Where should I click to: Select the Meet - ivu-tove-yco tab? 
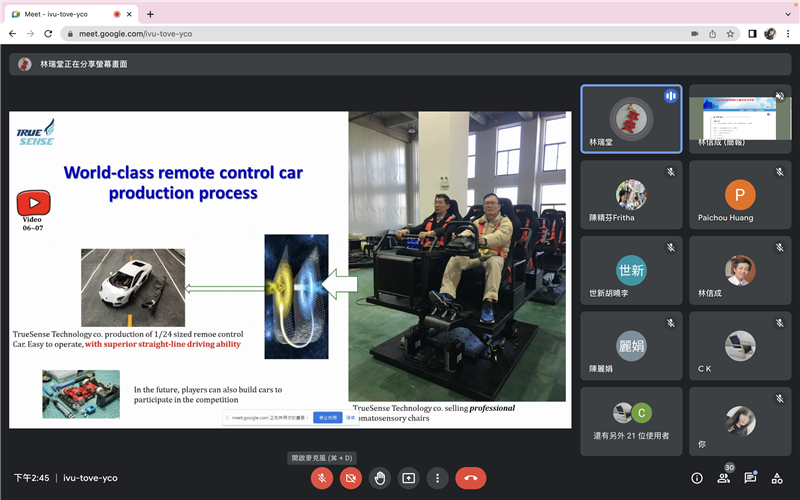click(65, 14)
